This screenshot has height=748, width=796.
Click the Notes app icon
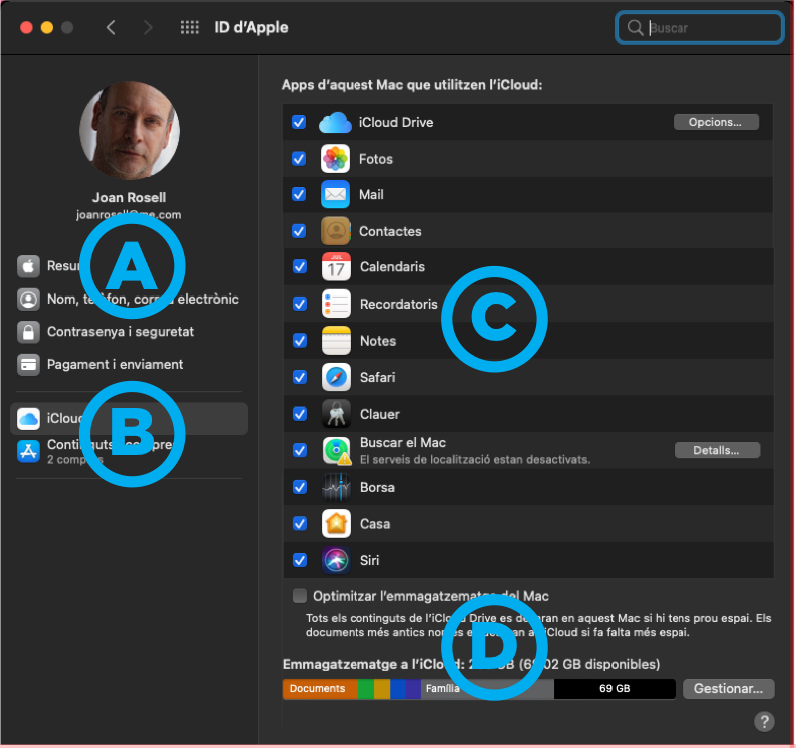(x=336, y=341)
